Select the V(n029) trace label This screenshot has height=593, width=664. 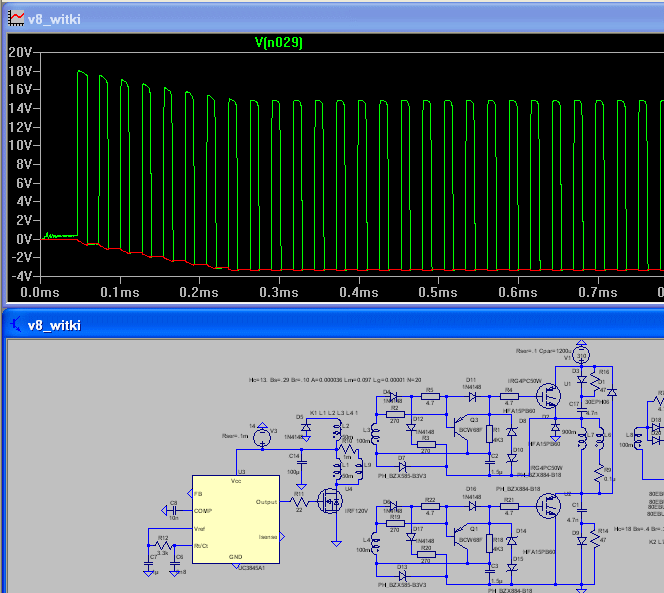tap(279, 43)
